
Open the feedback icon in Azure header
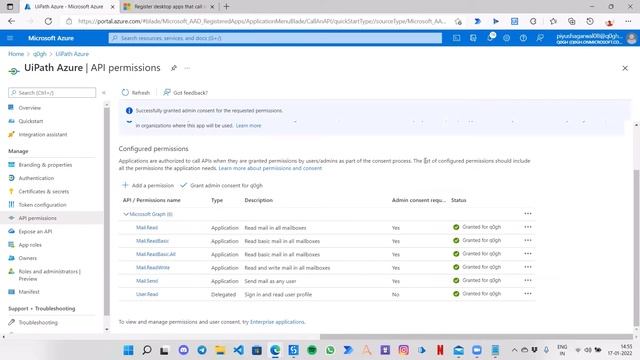pyautogui.click(x=540, y=38)
